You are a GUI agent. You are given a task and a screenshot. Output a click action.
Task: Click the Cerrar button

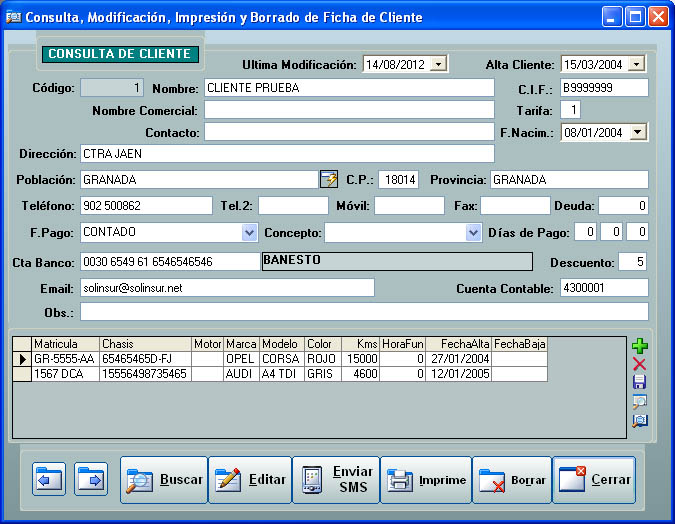coord(594,480)
